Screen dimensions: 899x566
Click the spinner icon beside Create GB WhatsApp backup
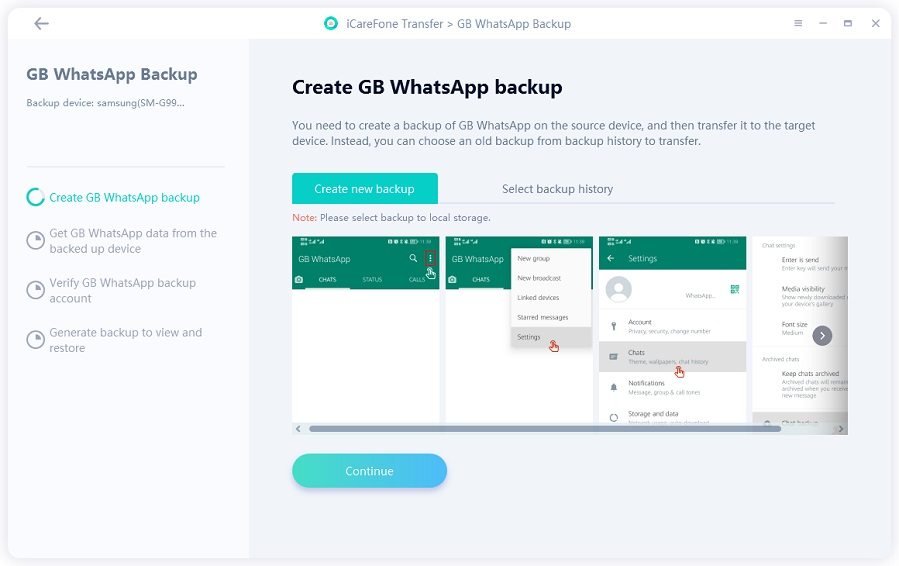(36, 197)
